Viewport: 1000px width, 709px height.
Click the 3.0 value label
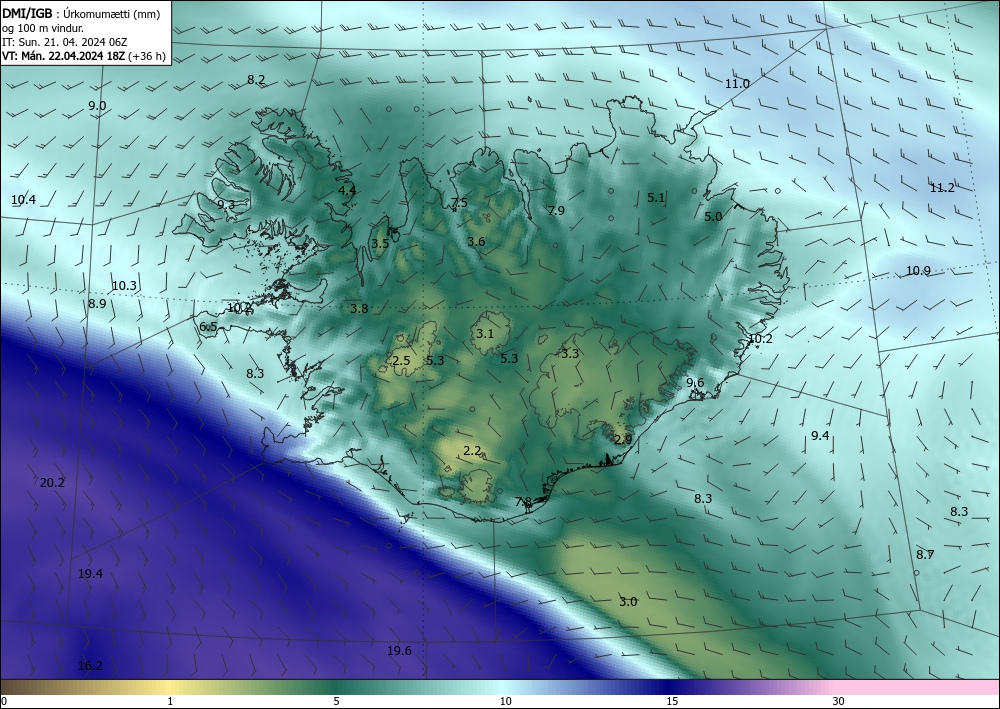click(628, 601)
